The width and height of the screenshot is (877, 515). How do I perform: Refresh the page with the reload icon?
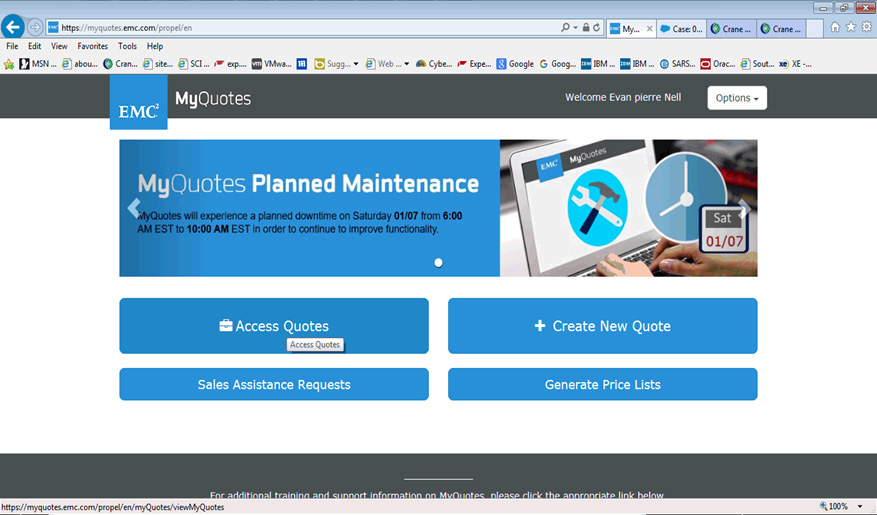point(597,27)
